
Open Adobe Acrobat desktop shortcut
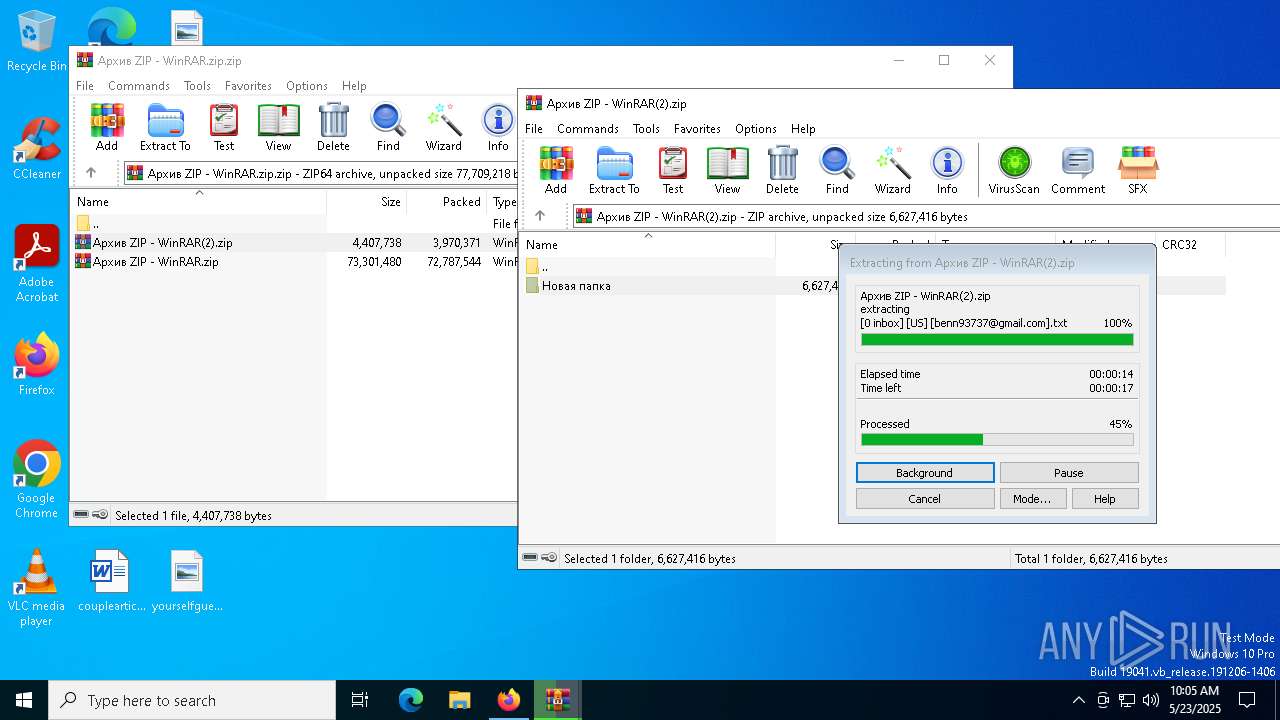click(37, 263)
